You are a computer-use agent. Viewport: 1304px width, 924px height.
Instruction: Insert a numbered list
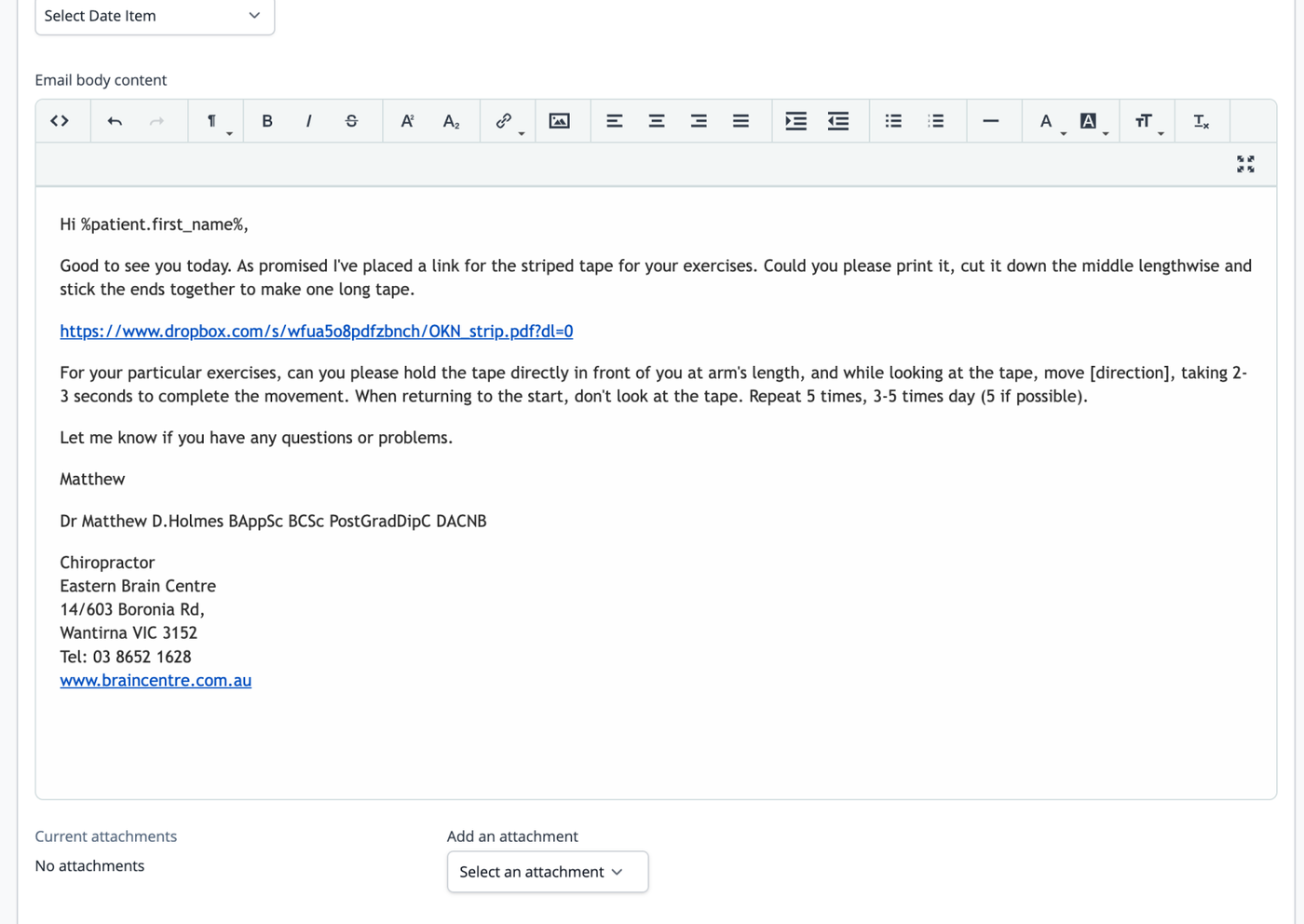coord(936,121)
